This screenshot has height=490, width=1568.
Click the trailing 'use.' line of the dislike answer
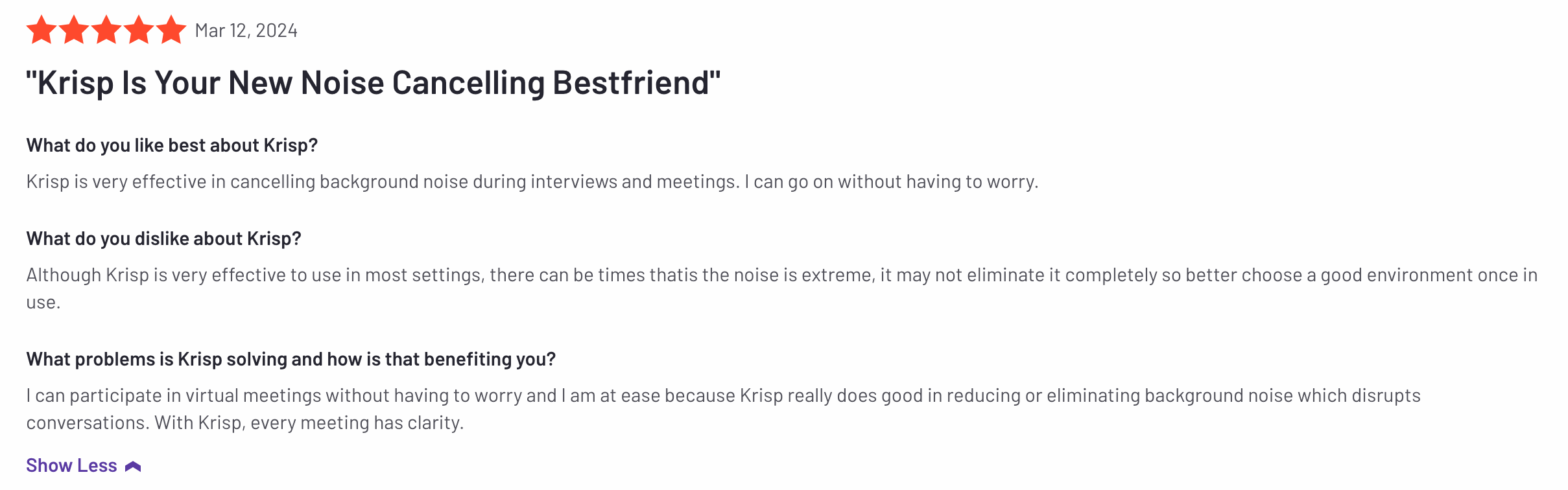pos(43,303)
